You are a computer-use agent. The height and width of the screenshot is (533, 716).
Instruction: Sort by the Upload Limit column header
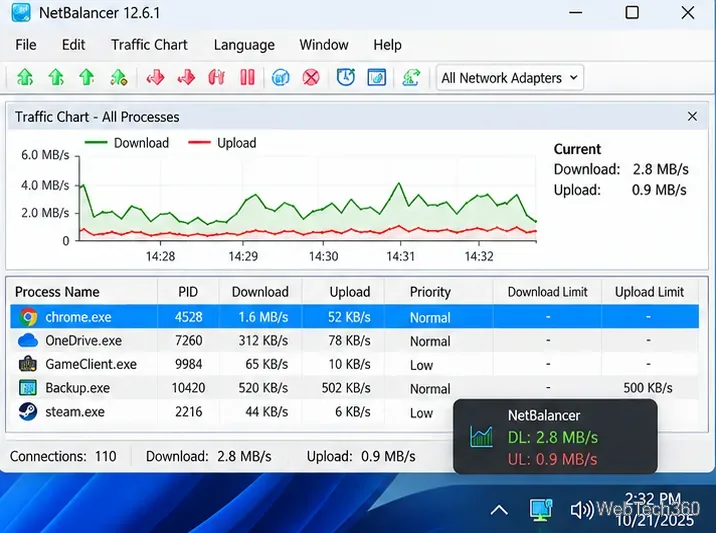[649, 292]
